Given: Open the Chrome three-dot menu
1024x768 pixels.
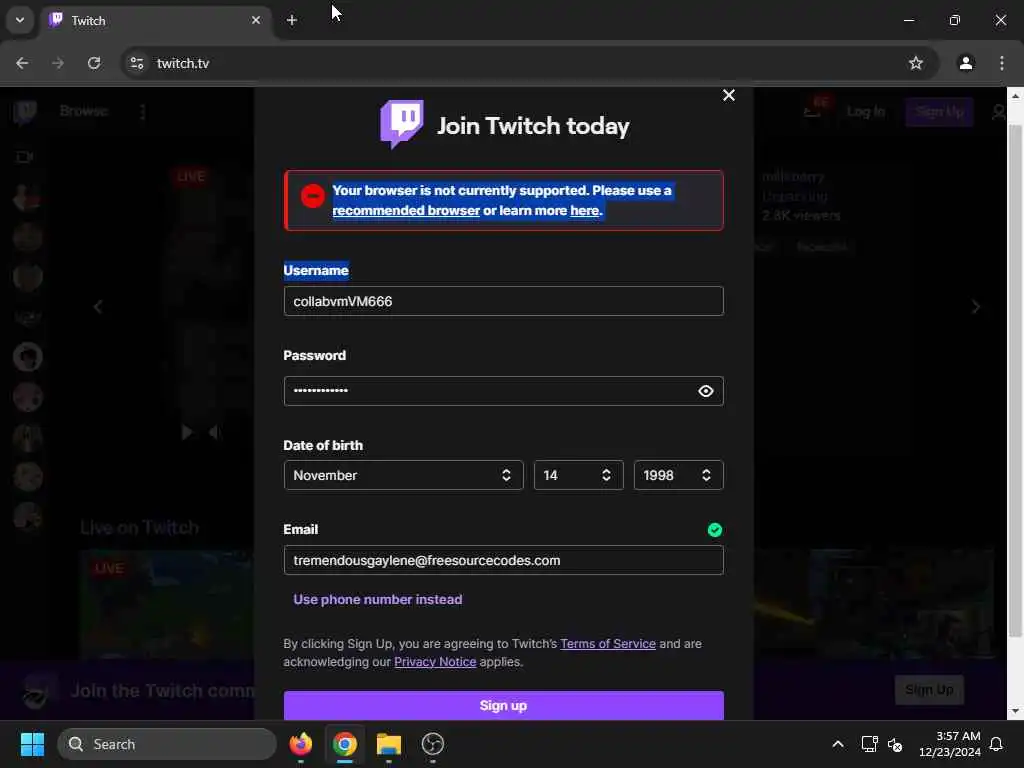Looking at the screenshot, I should [1001, 63].
